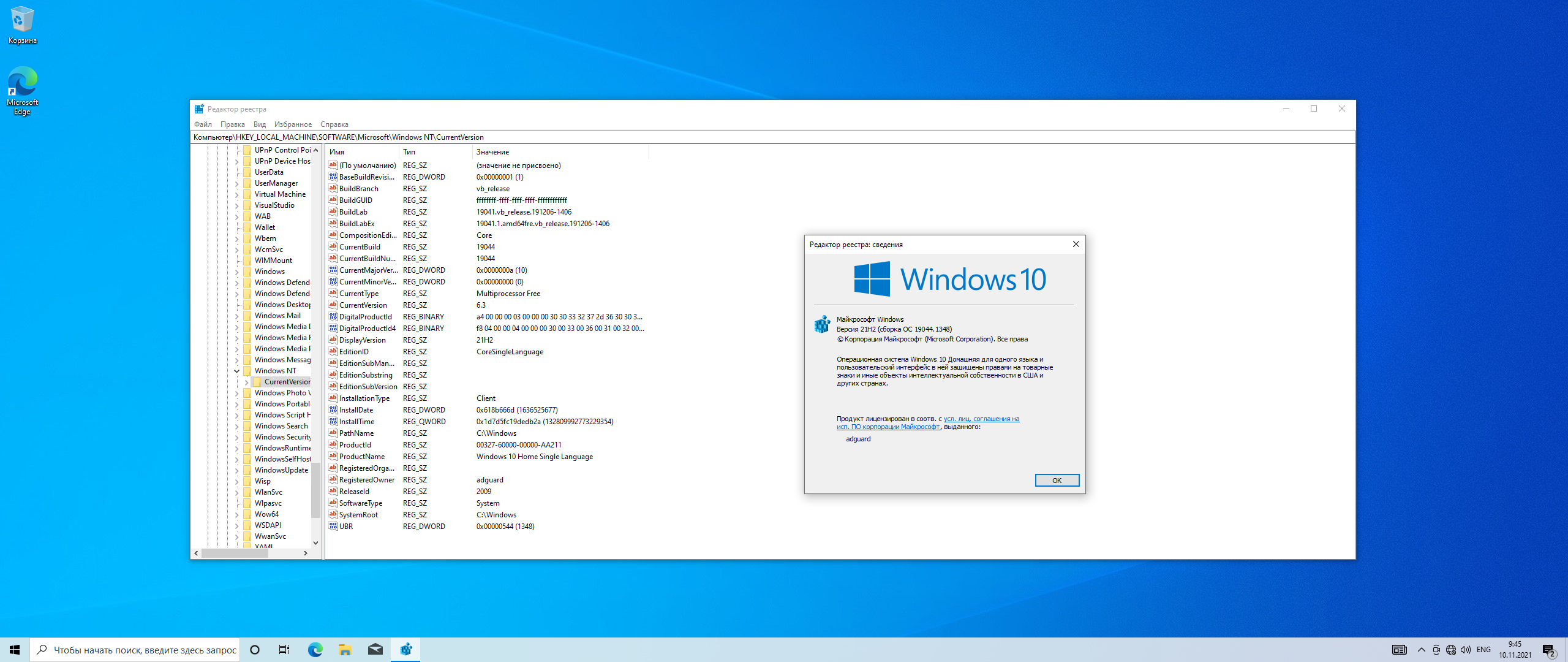Click the Значение column header
This screenshot has height=662, width=1568.
[561, 152]
